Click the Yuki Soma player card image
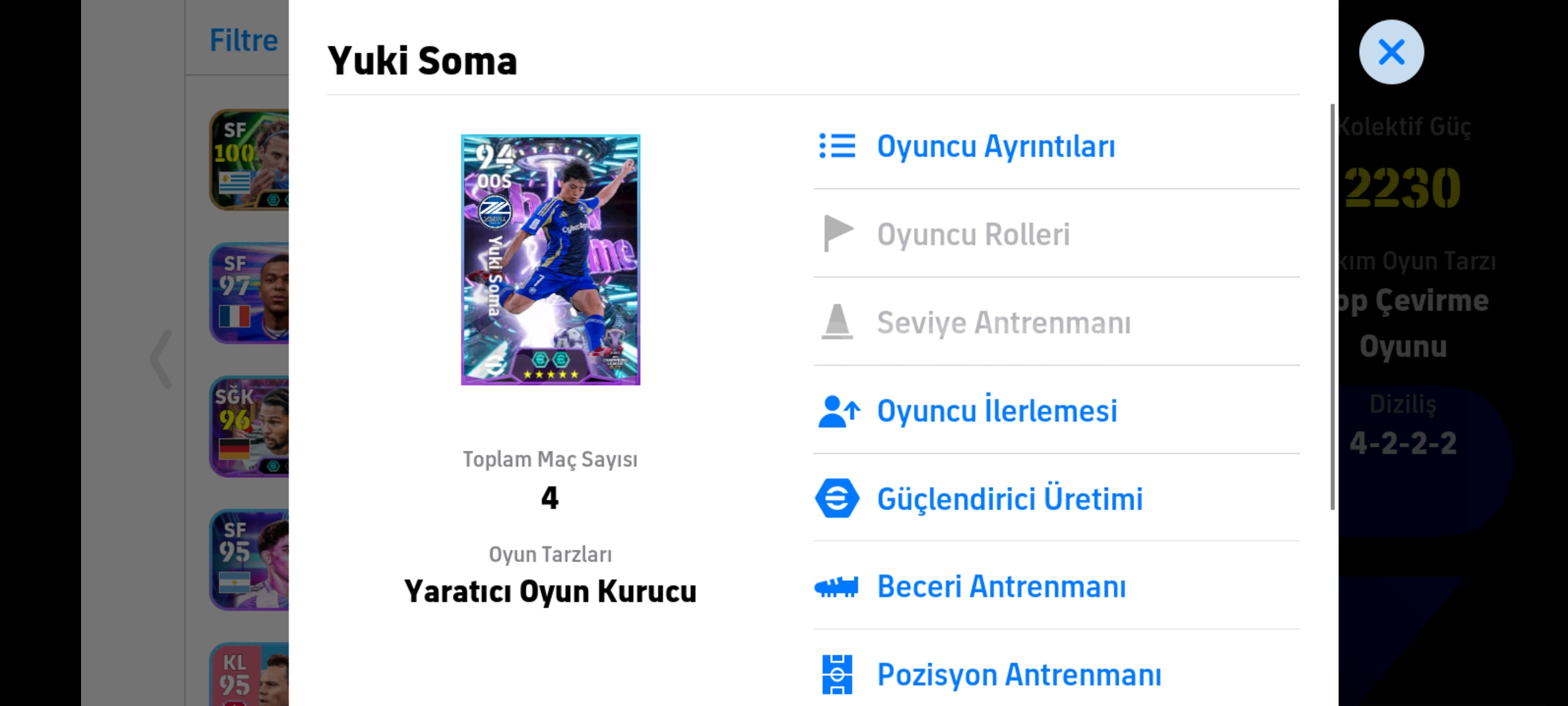Screen dimensions: 1568x706 click(x=550, y=260)
